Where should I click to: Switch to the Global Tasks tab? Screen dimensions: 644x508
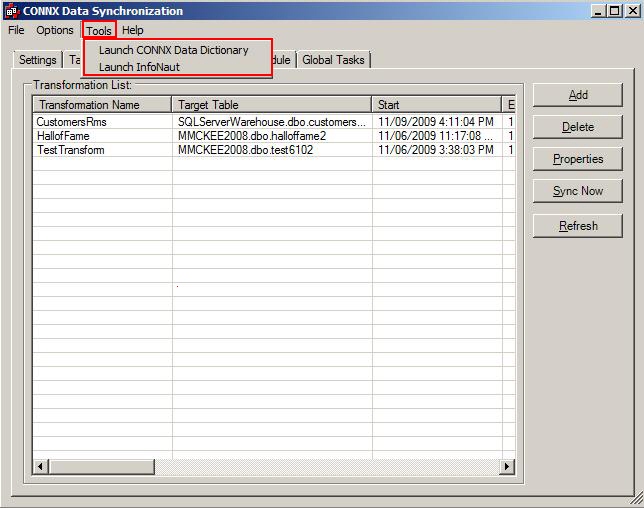[333, 60]
